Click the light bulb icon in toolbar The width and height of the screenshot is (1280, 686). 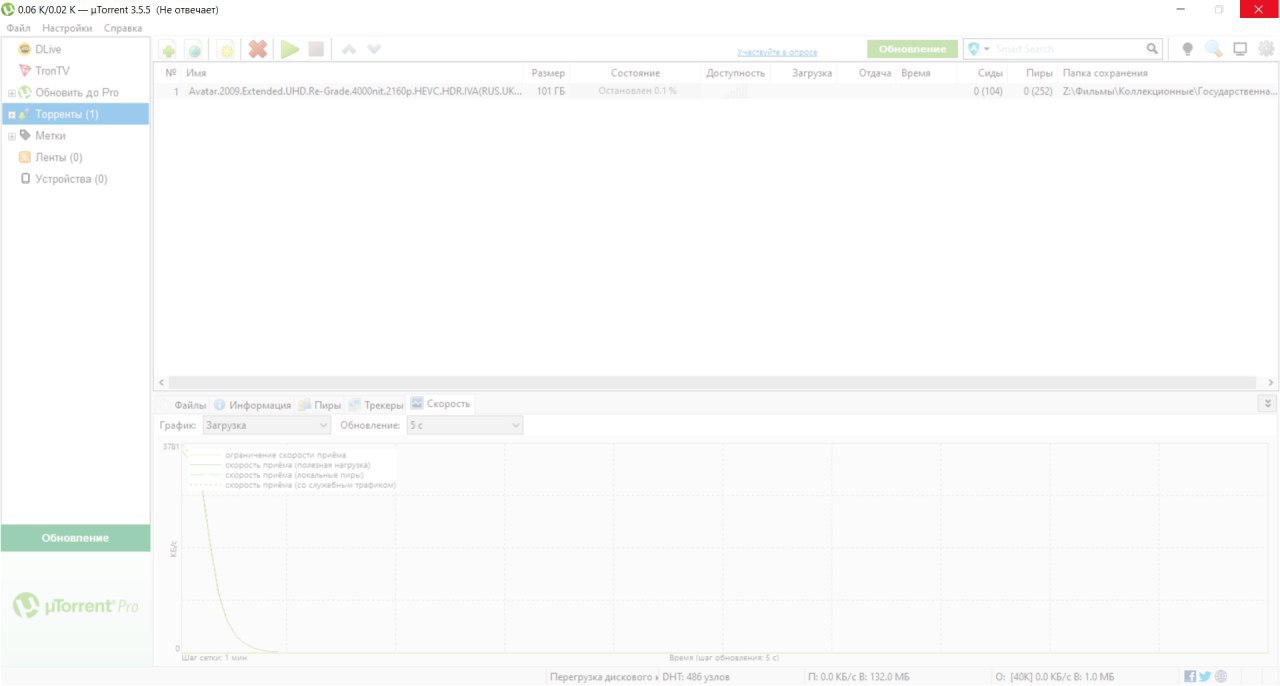(1188, 49)
